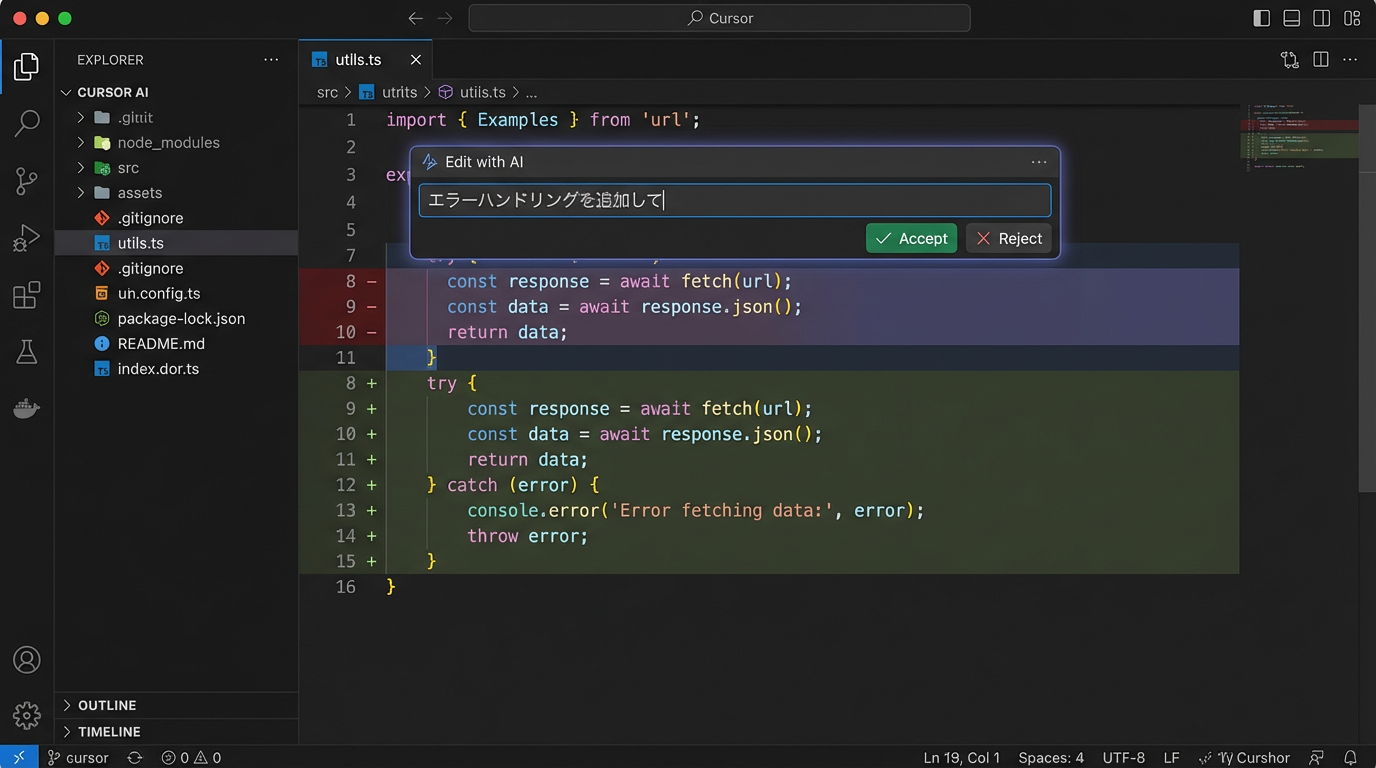Expand the OUTLINE section
1376x768 pixels.
(x=107, y=705)
